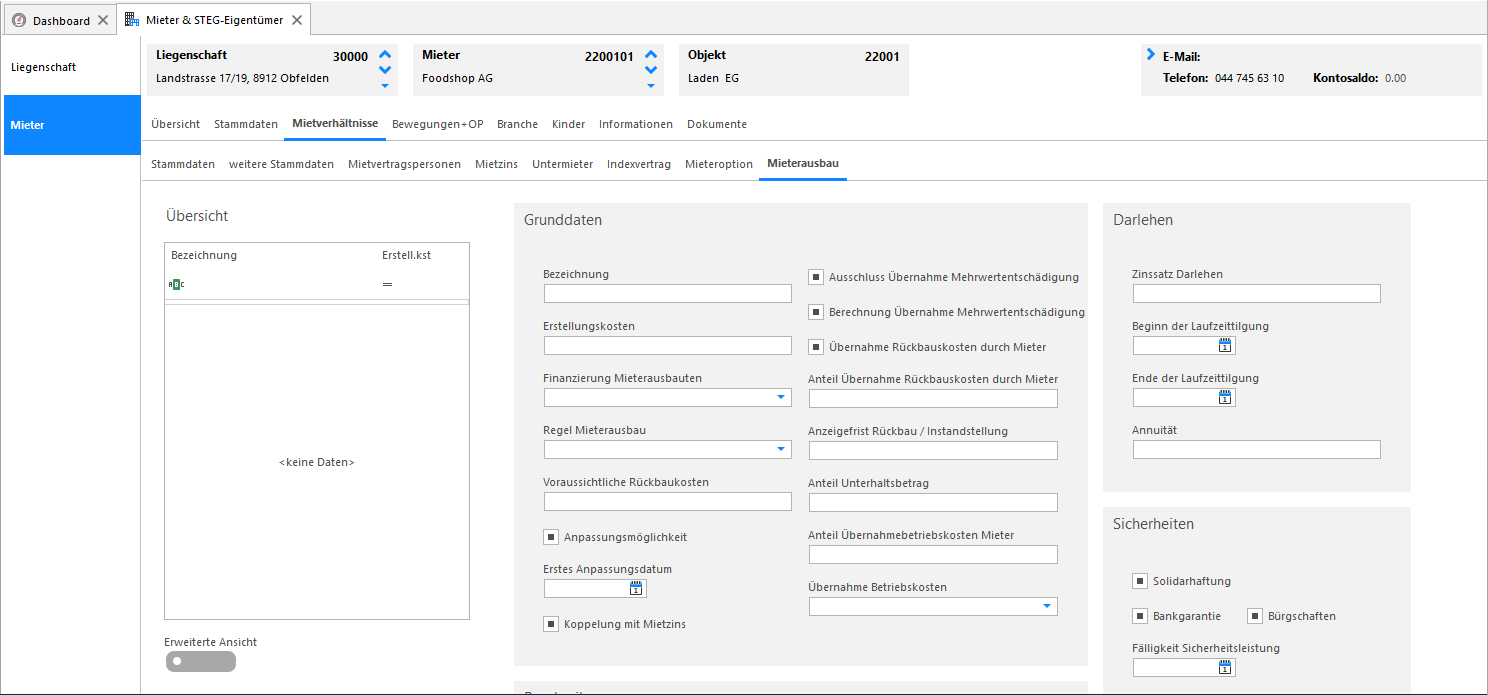Open the Informationen tab

(636, 124)
